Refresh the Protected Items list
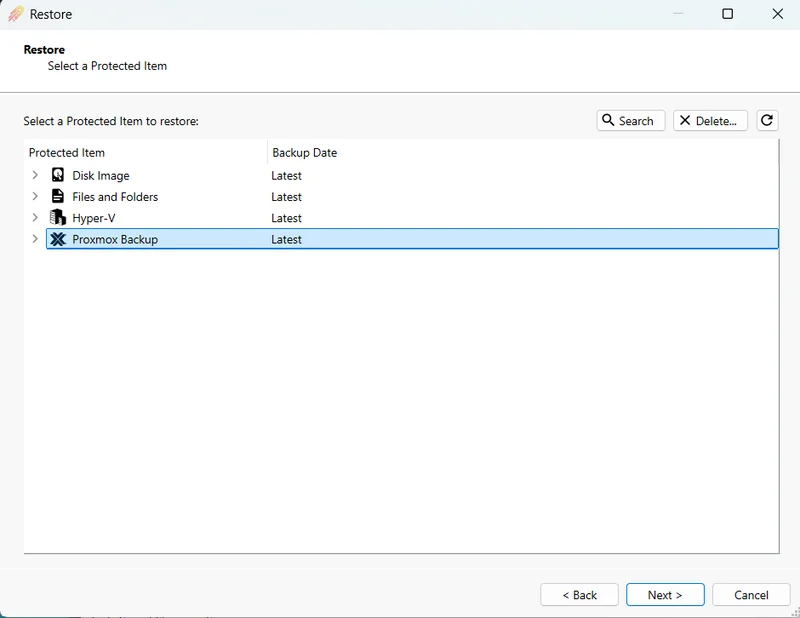This screenshot has width=800, height=618. tap(767, 120)
